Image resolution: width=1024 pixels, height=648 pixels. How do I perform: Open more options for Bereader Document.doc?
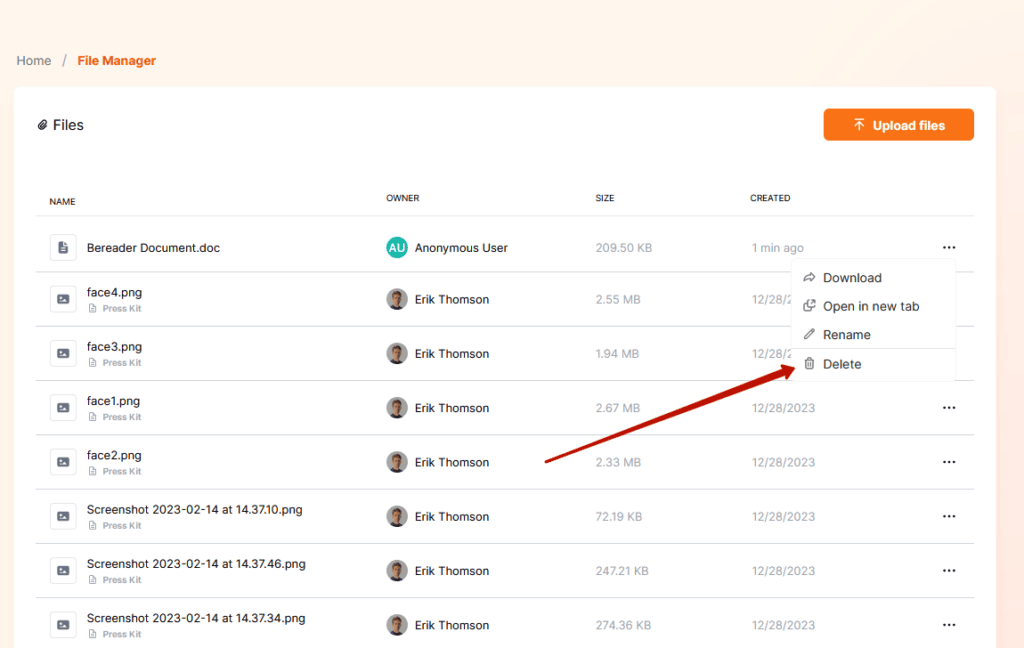[x=949, y=248]
